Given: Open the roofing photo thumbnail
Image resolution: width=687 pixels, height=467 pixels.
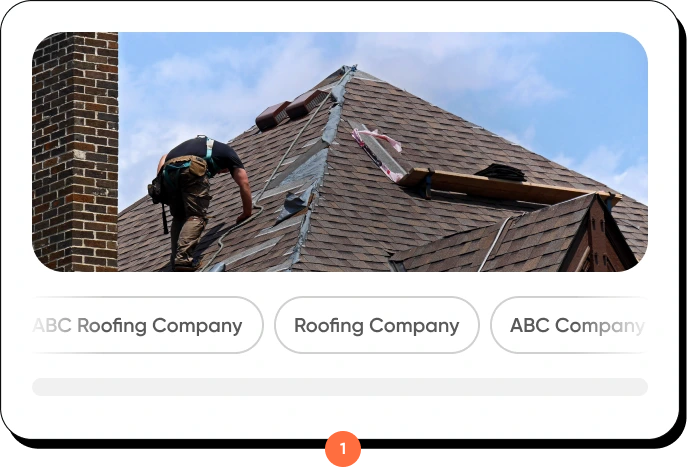Looking at the screenshot, I should point(340,152).
